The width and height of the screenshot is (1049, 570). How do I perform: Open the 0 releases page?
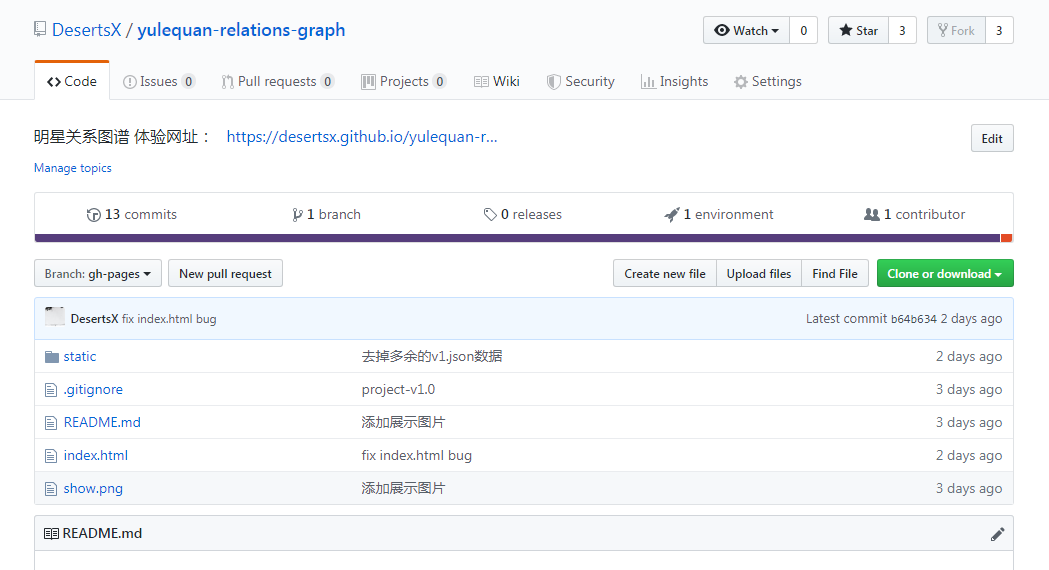tap(522, 214)
